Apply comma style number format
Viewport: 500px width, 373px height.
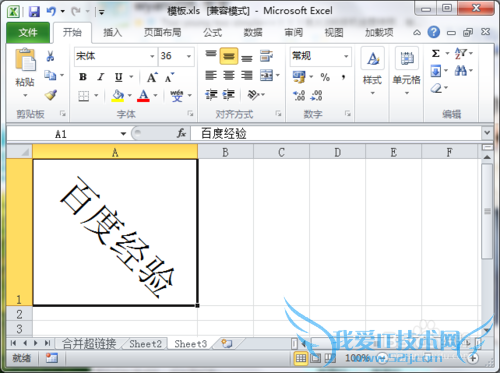pos(343,77)
